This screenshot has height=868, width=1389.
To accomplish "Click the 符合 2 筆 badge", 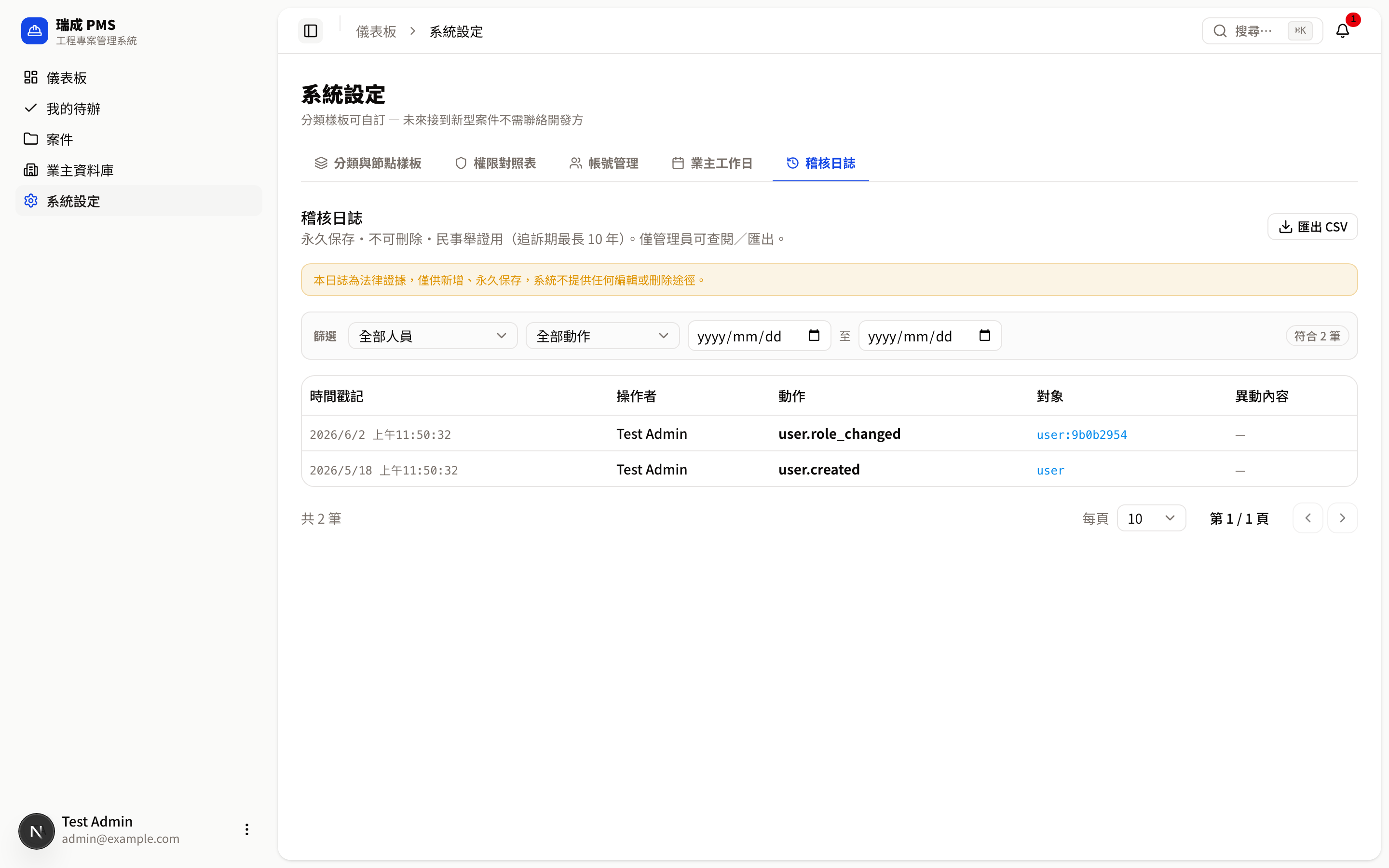I will (x=1317, y=336).
